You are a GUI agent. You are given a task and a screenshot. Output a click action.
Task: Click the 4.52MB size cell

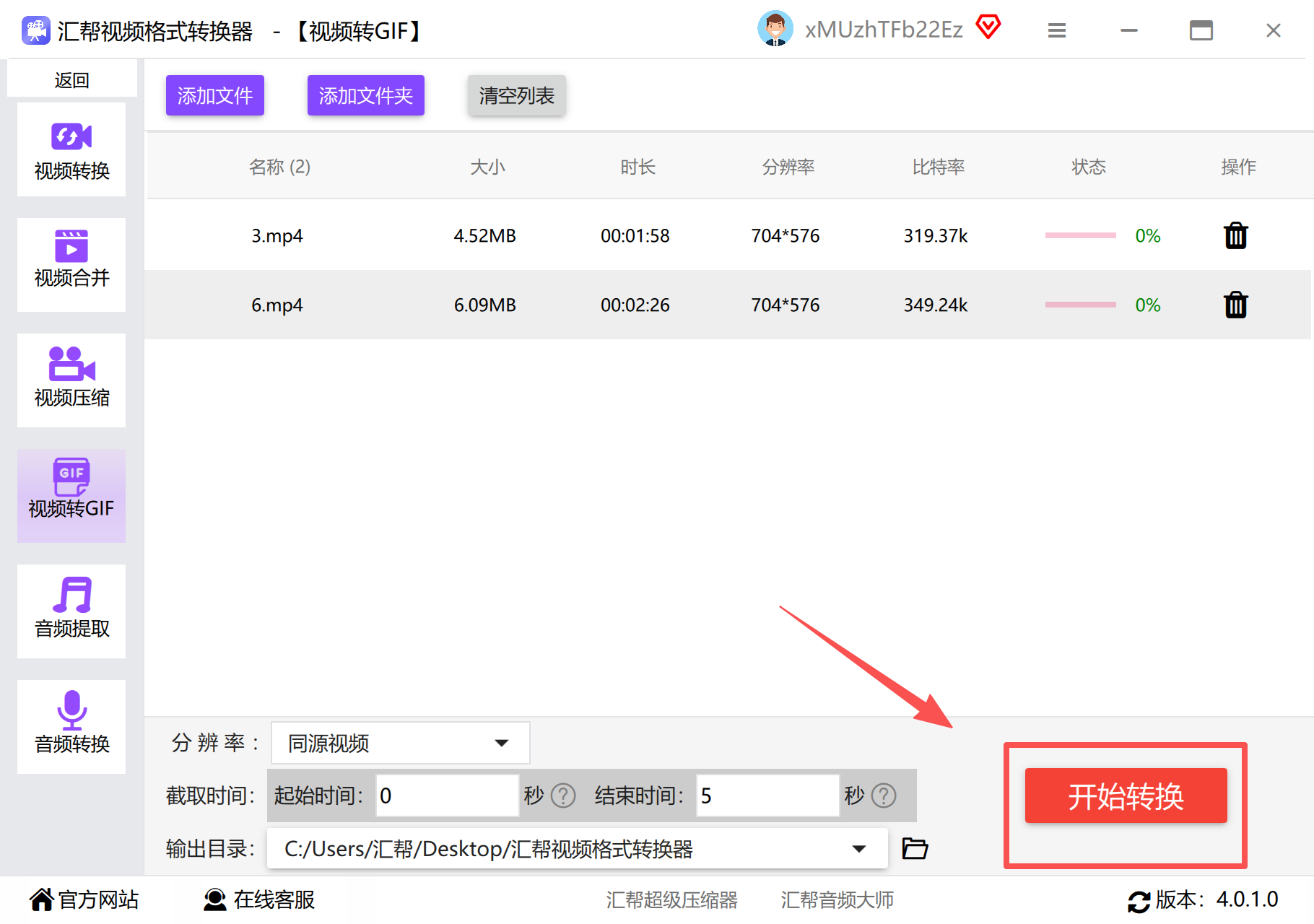[485, 235]
